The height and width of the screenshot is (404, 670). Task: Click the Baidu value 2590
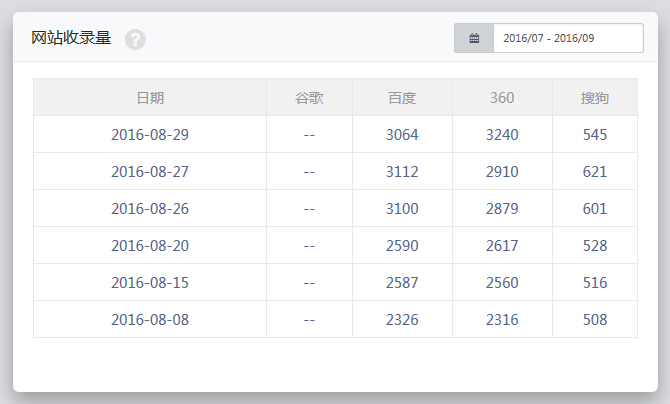pos(402,246)
